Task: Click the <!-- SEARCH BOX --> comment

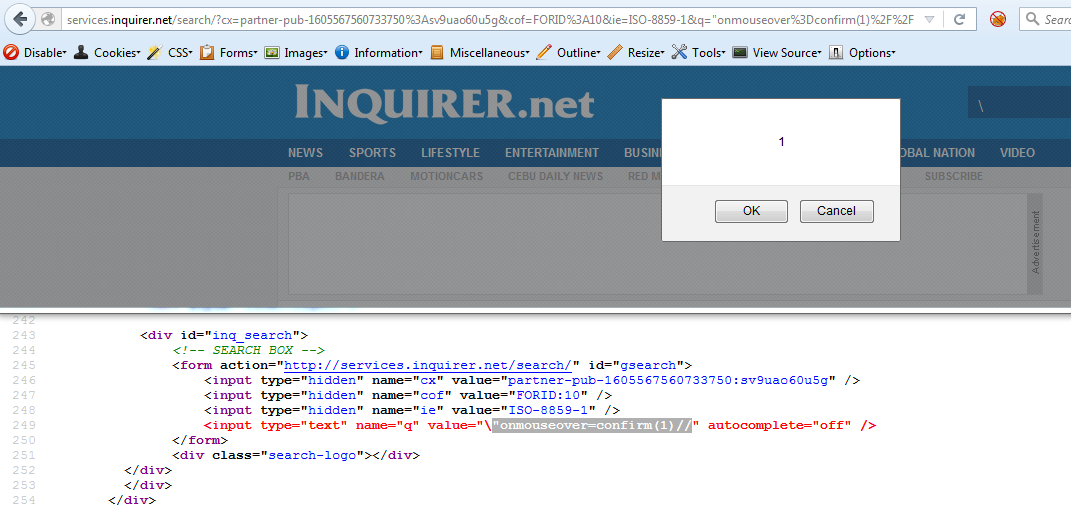Action: pos(249,350)
